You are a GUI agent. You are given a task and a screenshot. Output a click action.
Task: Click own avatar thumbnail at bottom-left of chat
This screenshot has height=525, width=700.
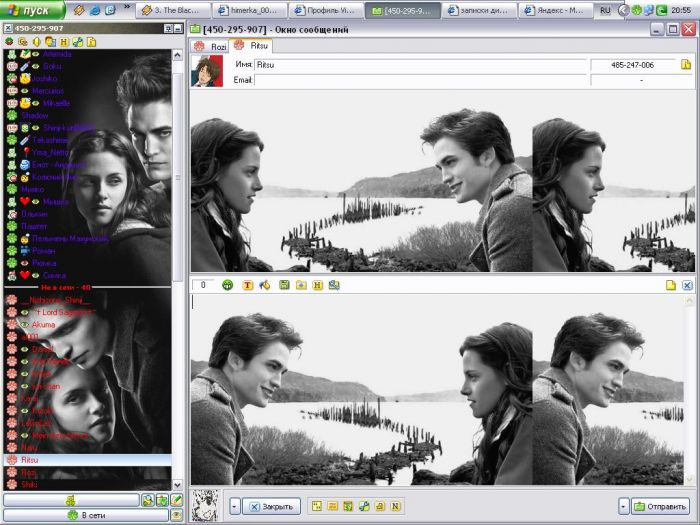205,506
